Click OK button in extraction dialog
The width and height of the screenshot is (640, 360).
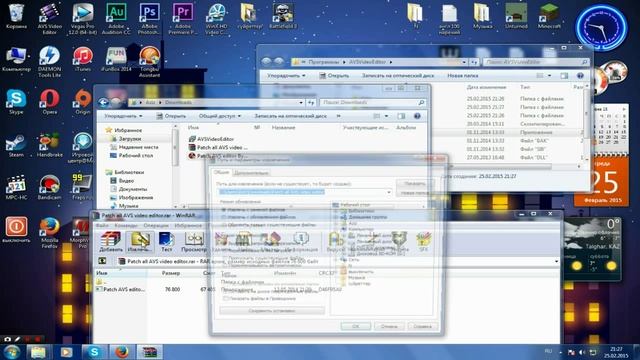(356, 326)
